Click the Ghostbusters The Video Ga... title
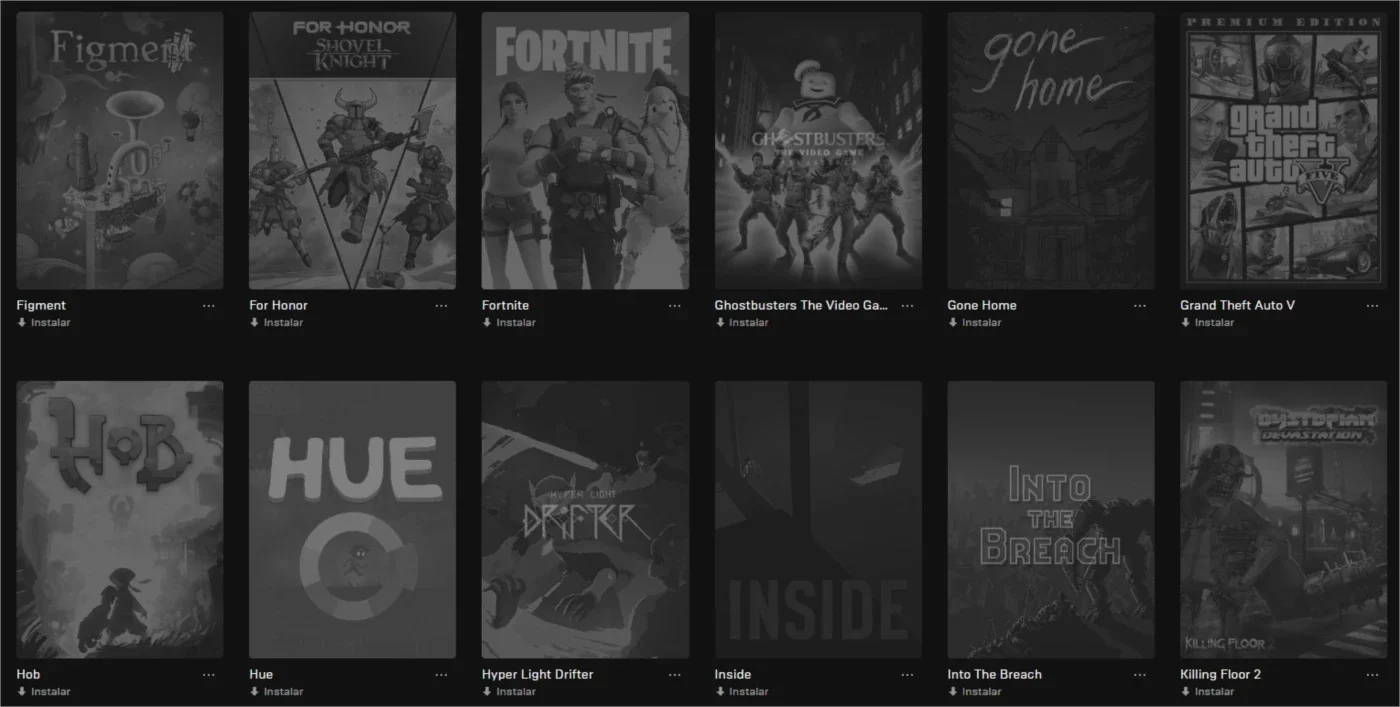The image size is (1400, 707). point(801,306)
